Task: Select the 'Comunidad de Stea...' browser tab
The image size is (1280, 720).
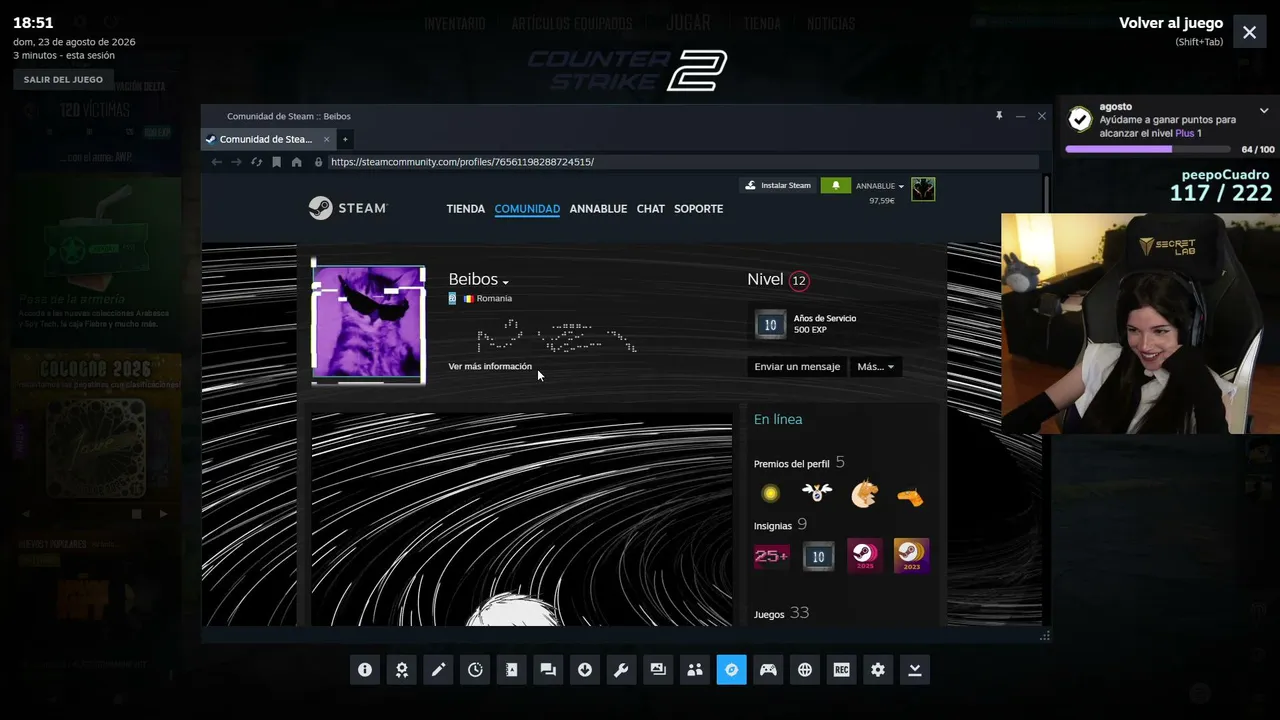Action: pyautogui.click(x=268, y=139)
